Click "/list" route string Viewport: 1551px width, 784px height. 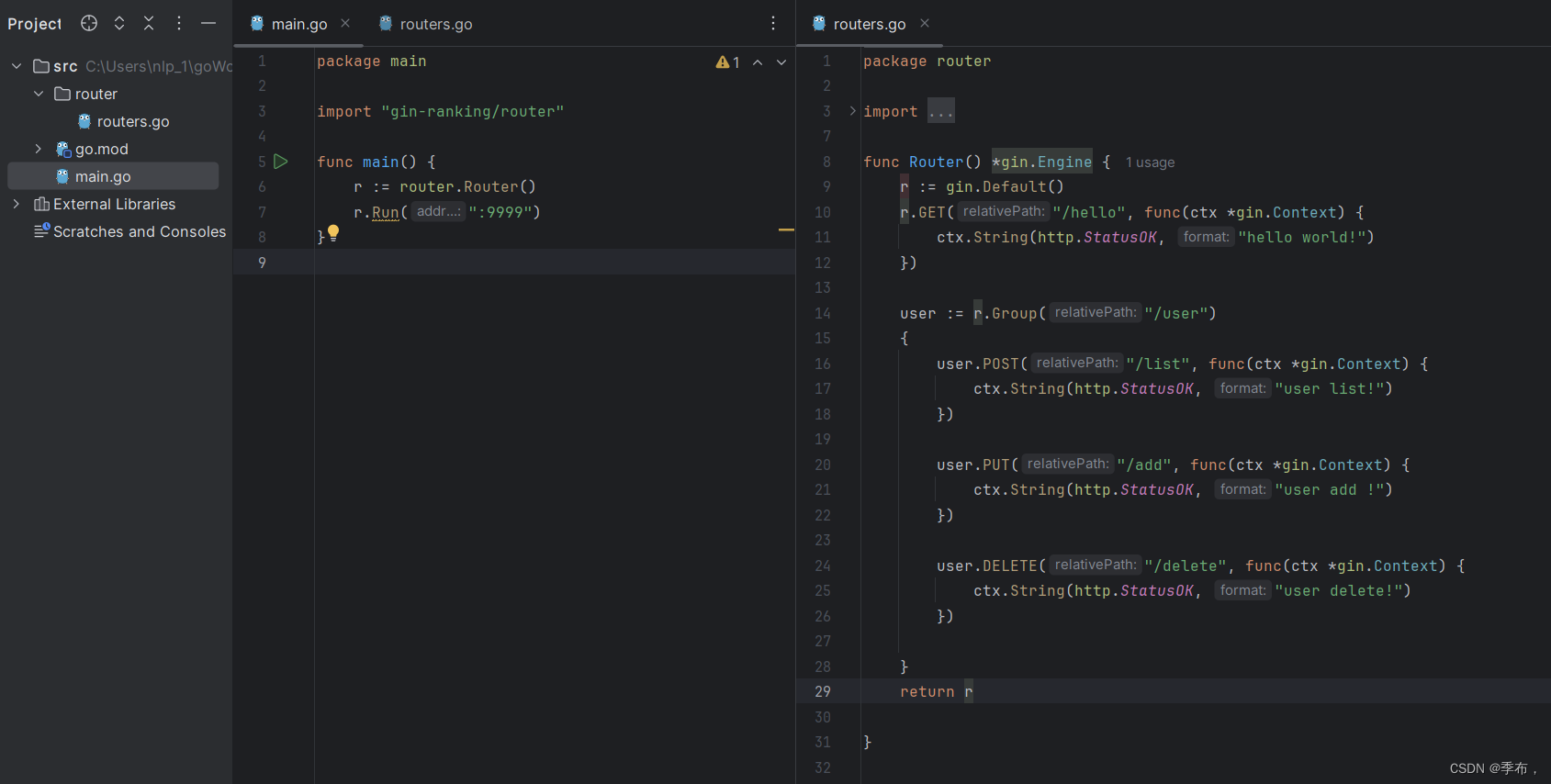(x=1158, y=364)
